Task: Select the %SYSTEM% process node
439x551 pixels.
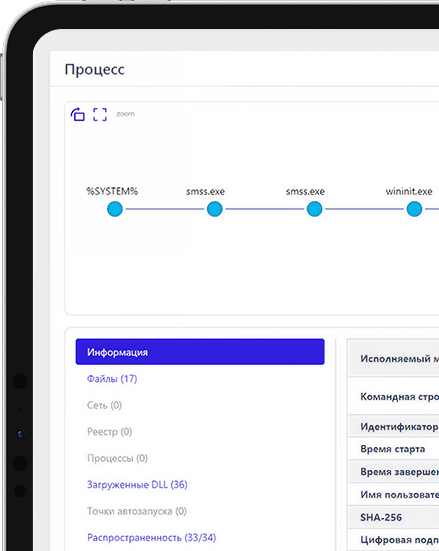Action: [x=115, y=209]
